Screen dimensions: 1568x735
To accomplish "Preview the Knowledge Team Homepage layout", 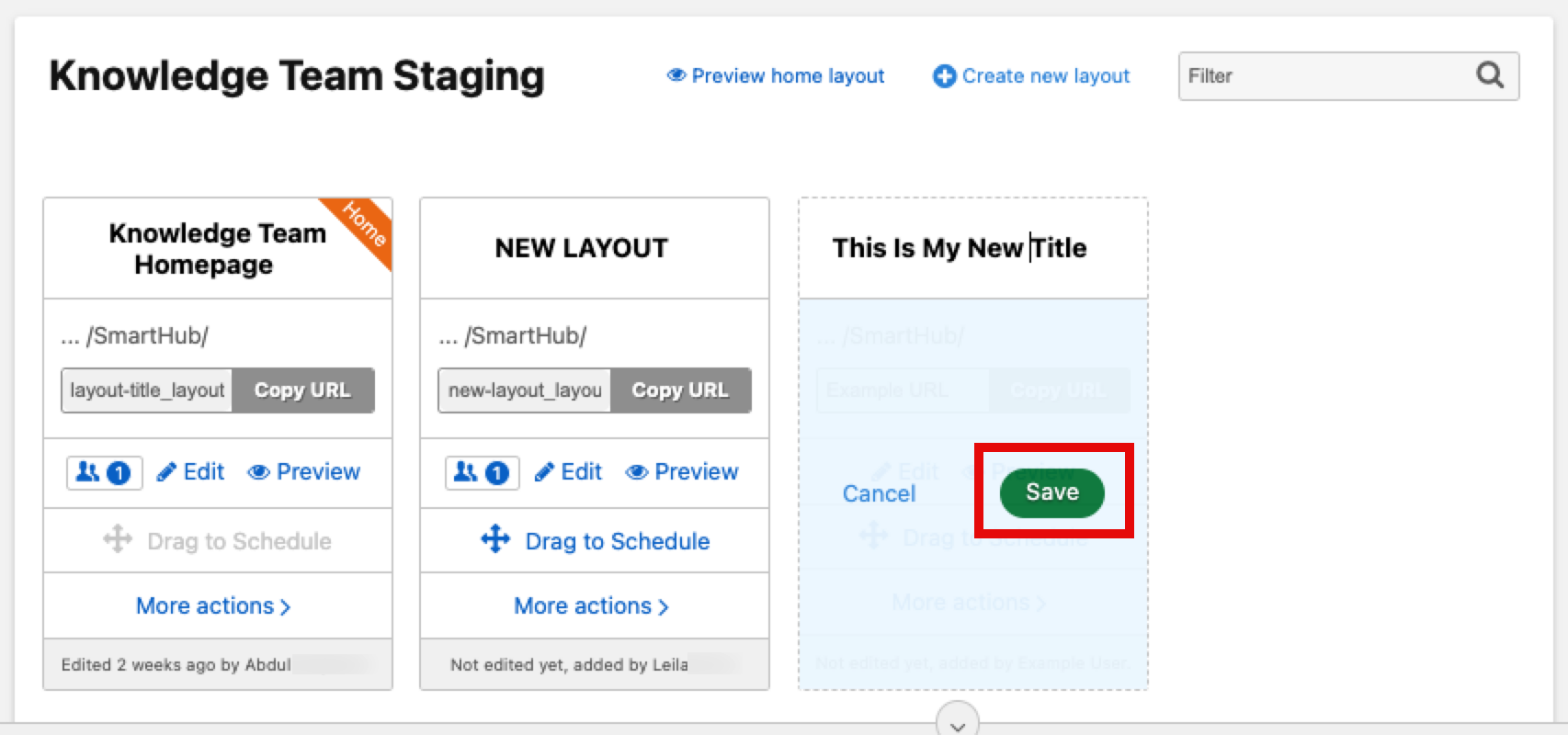I will tap(304, 472).
